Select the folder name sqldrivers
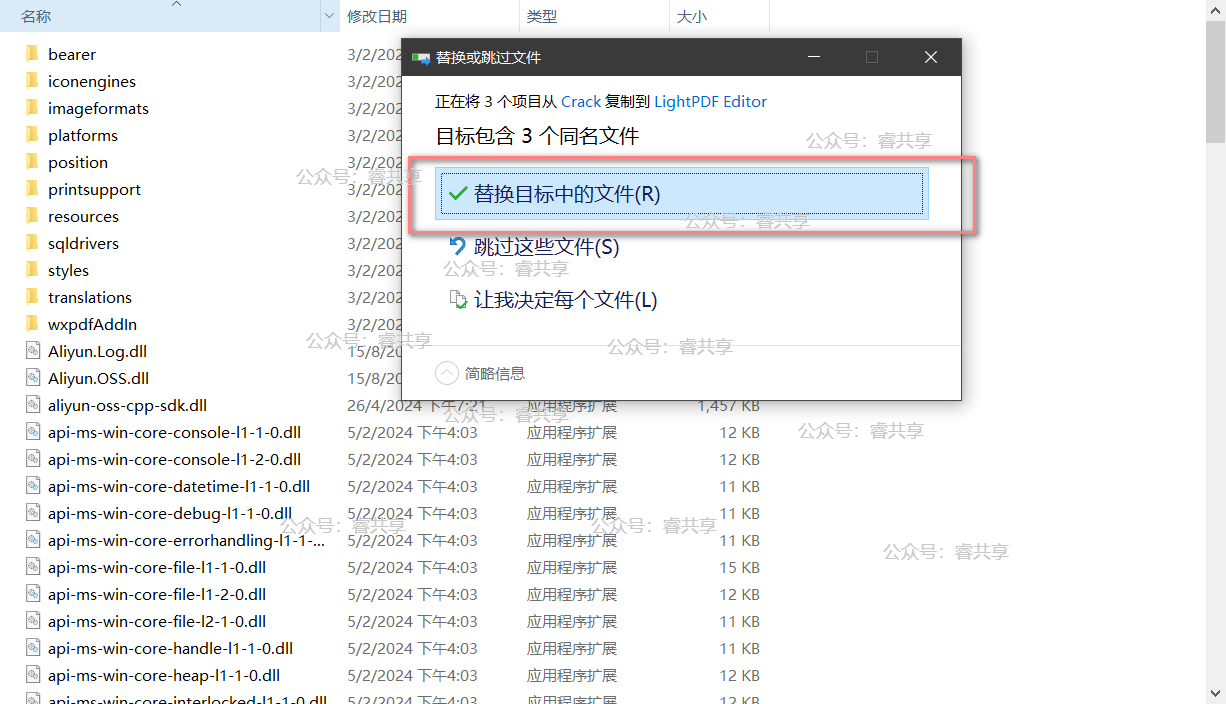 tap(83, 243)
